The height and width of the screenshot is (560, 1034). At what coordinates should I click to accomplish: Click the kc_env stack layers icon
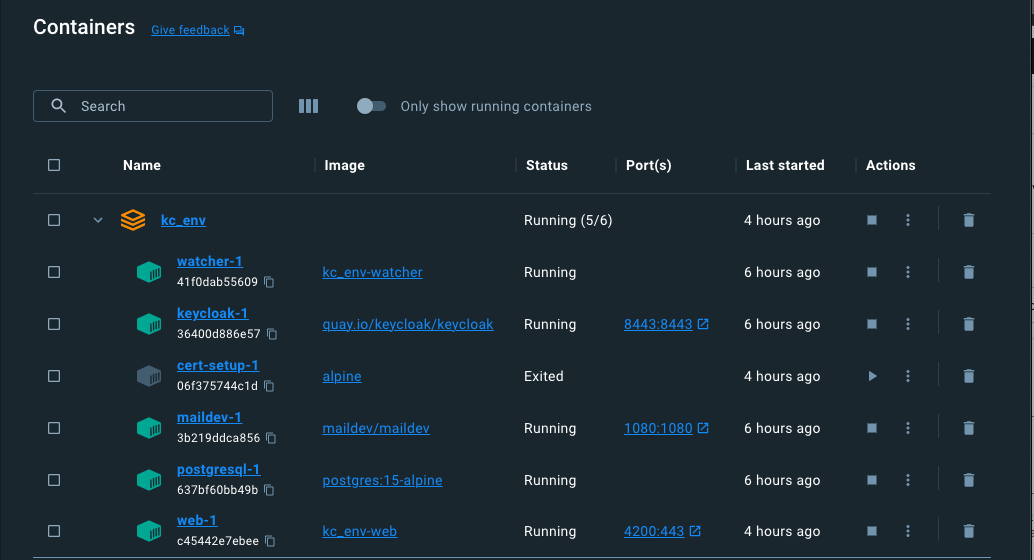(133, 220)
